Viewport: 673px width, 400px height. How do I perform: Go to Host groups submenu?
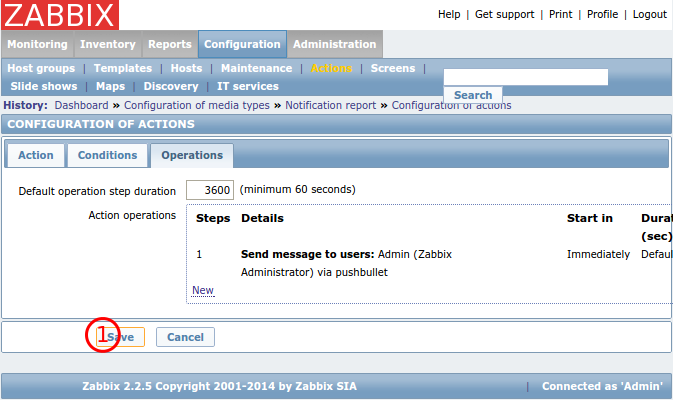(x=41, y=68)
